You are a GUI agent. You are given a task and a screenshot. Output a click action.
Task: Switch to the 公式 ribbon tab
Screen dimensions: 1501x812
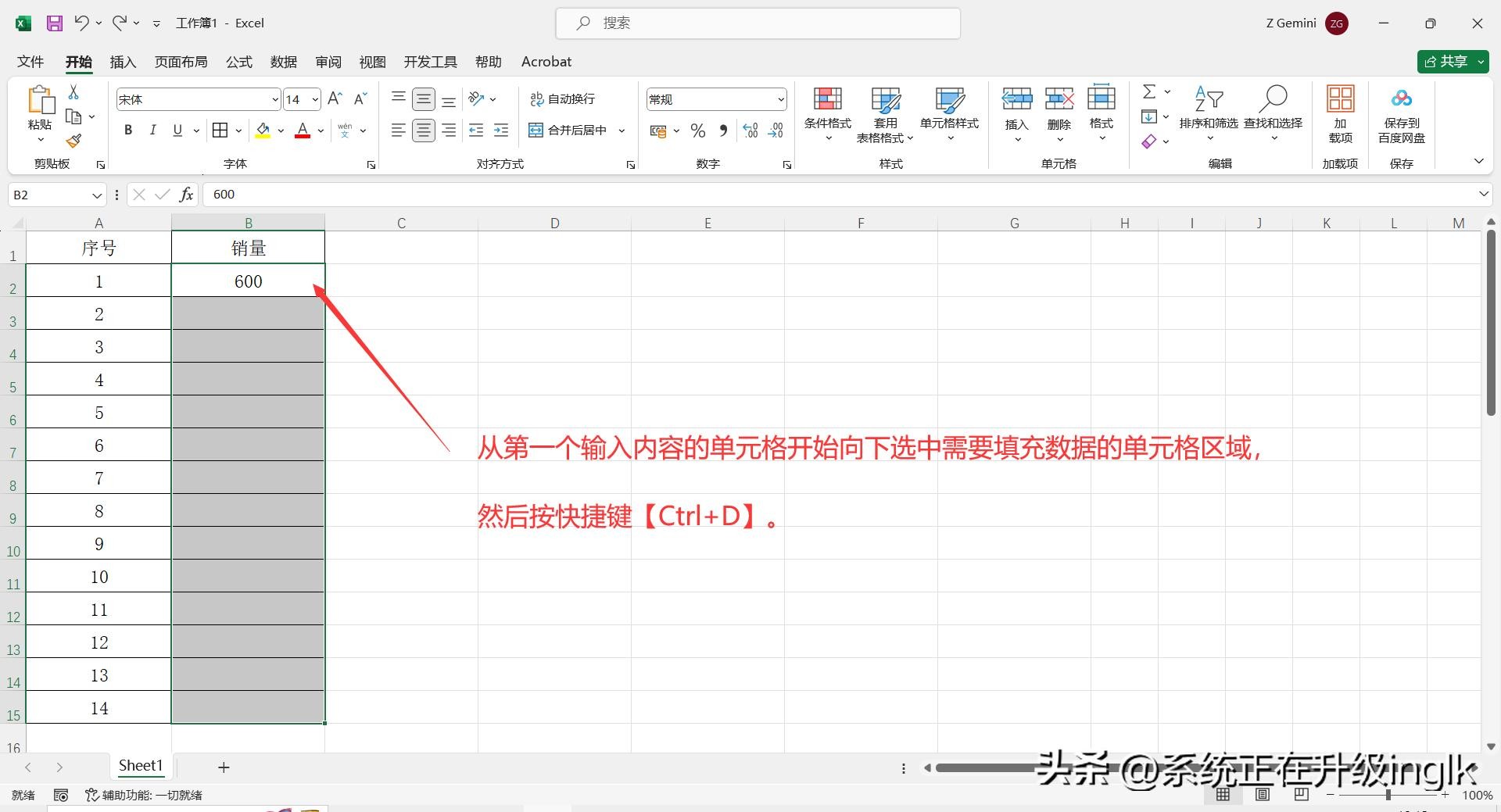pyautogui.click(x=239, y=62)
